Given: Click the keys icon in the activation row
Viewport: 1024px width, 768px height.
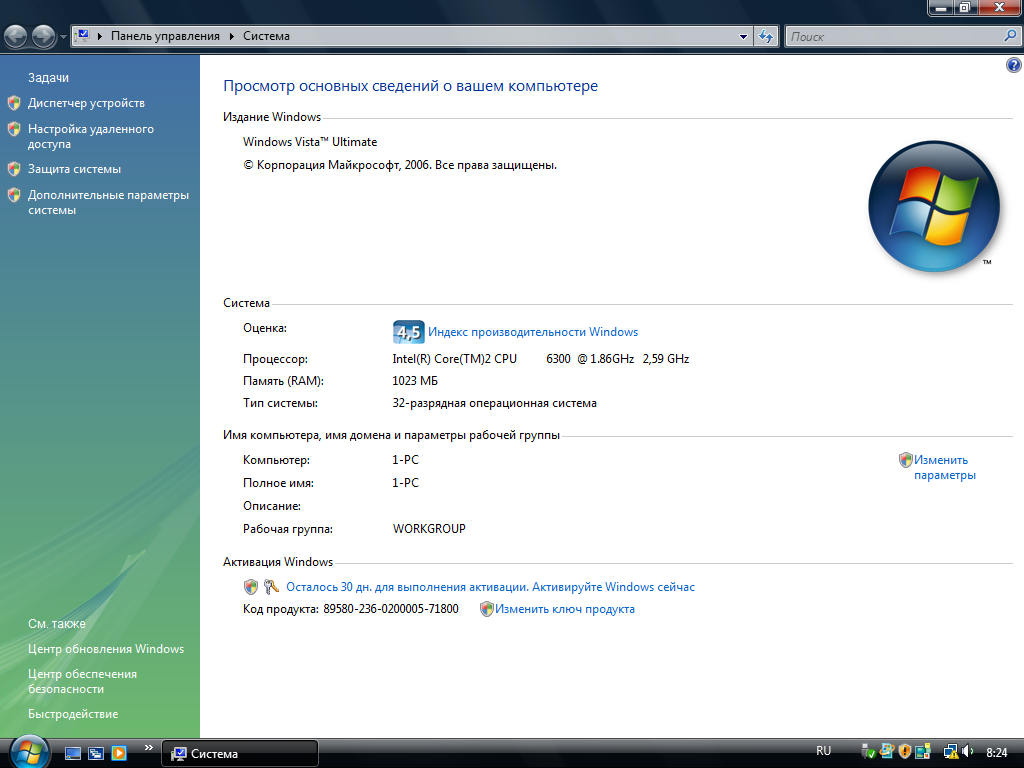Looking at the screenshot, I should [x=271, y=587].
